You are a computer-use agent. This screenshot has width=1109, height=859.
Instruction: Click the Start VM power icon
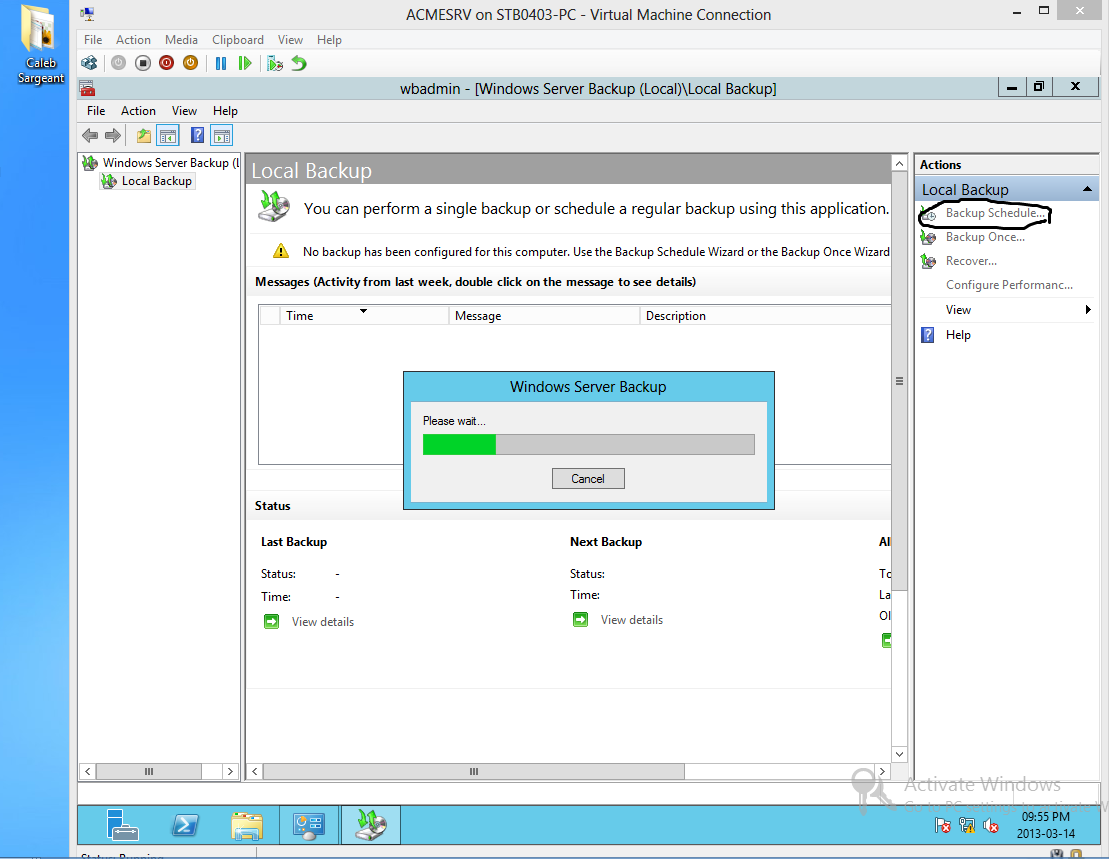tap(118, 63)
